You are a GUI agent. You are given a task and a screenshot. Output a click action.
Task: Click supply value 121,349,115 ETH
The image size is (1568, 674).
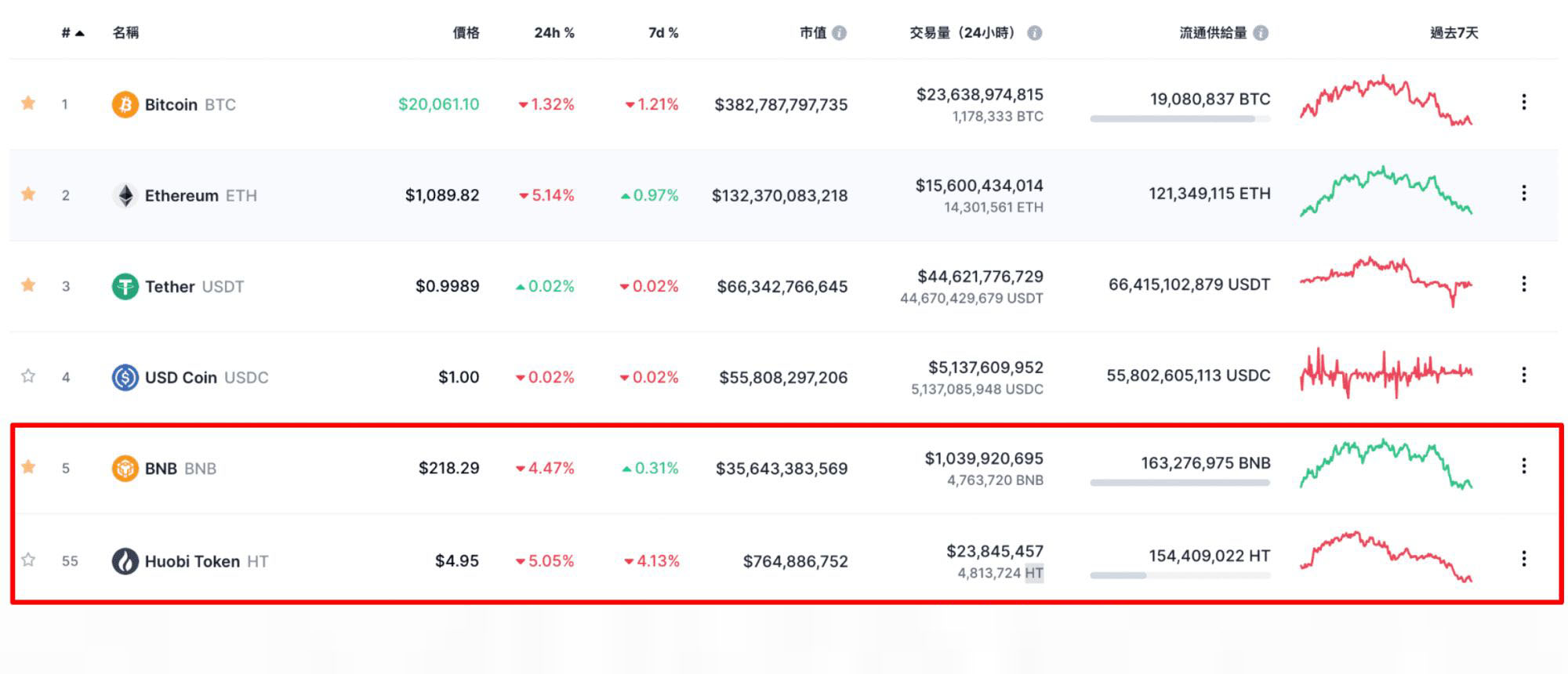pos(1210,193)
